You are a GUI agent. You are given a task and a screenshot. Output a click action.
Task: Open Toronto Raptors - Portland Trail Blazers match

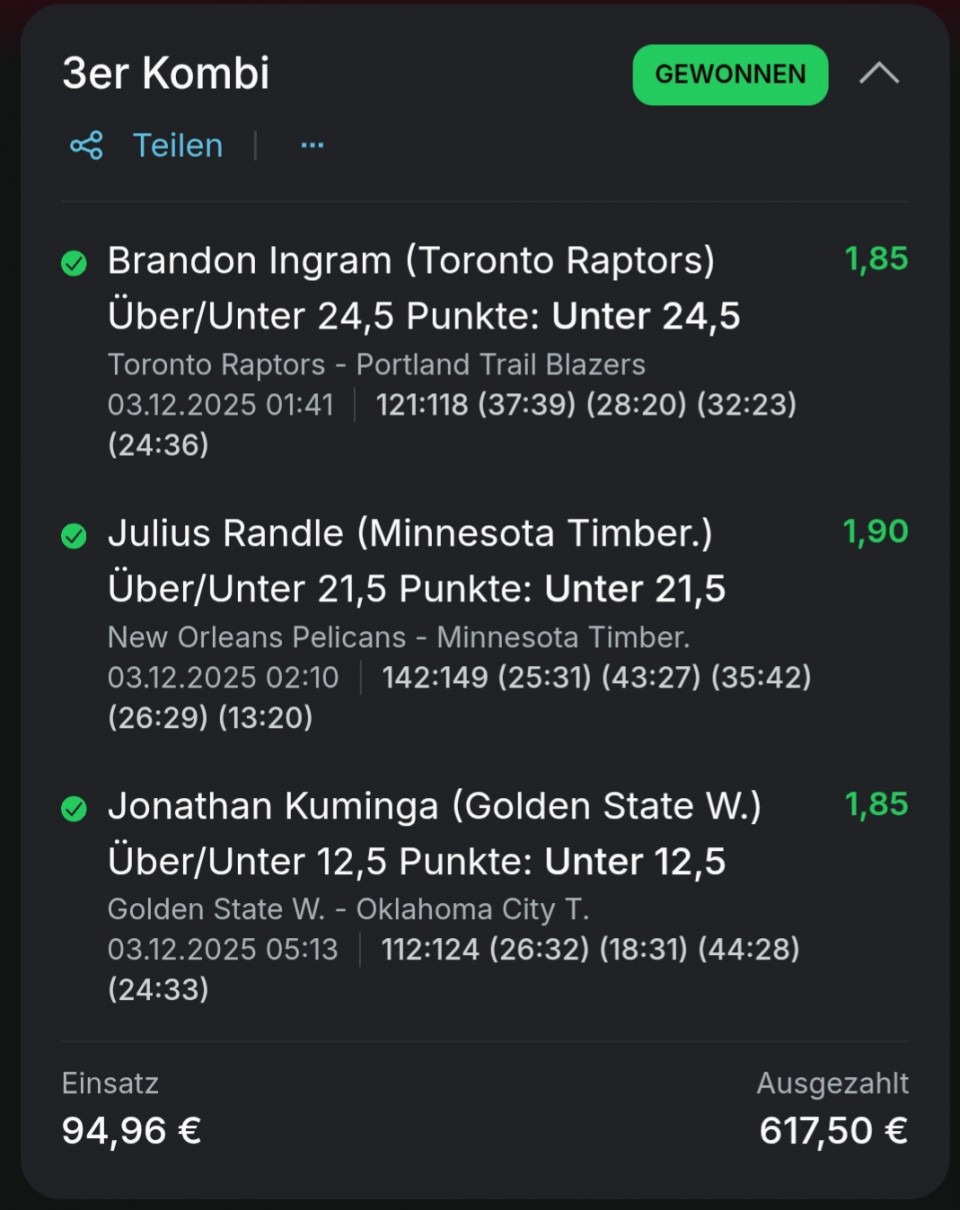(376, 365)
